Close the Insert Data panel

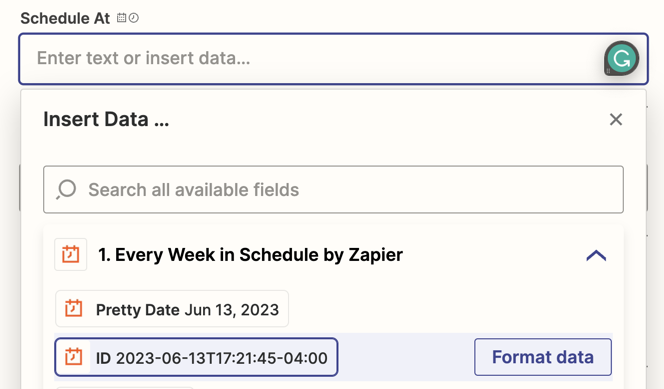point(616,119)
